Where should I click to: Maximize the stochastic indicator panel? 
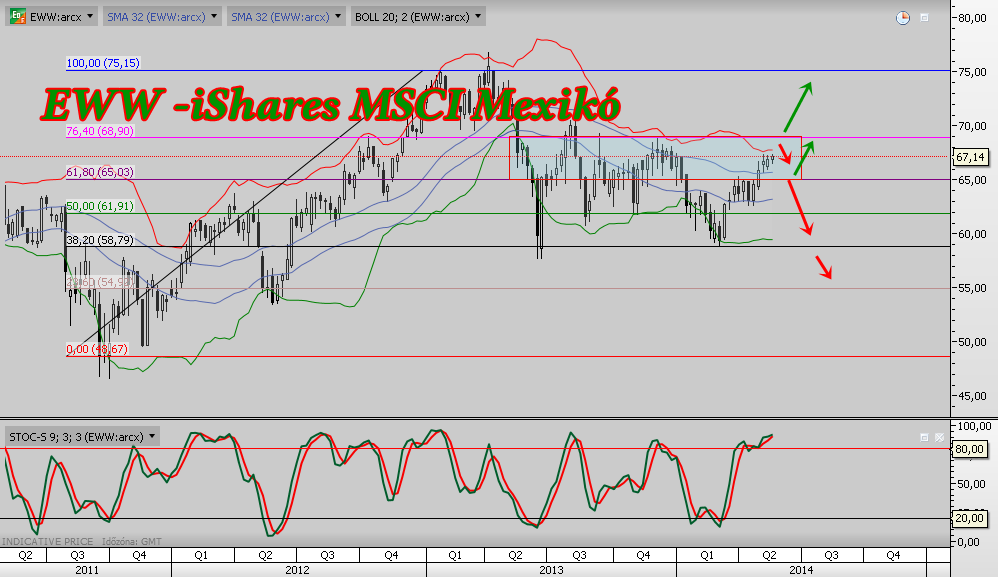(x=925, y=437)
